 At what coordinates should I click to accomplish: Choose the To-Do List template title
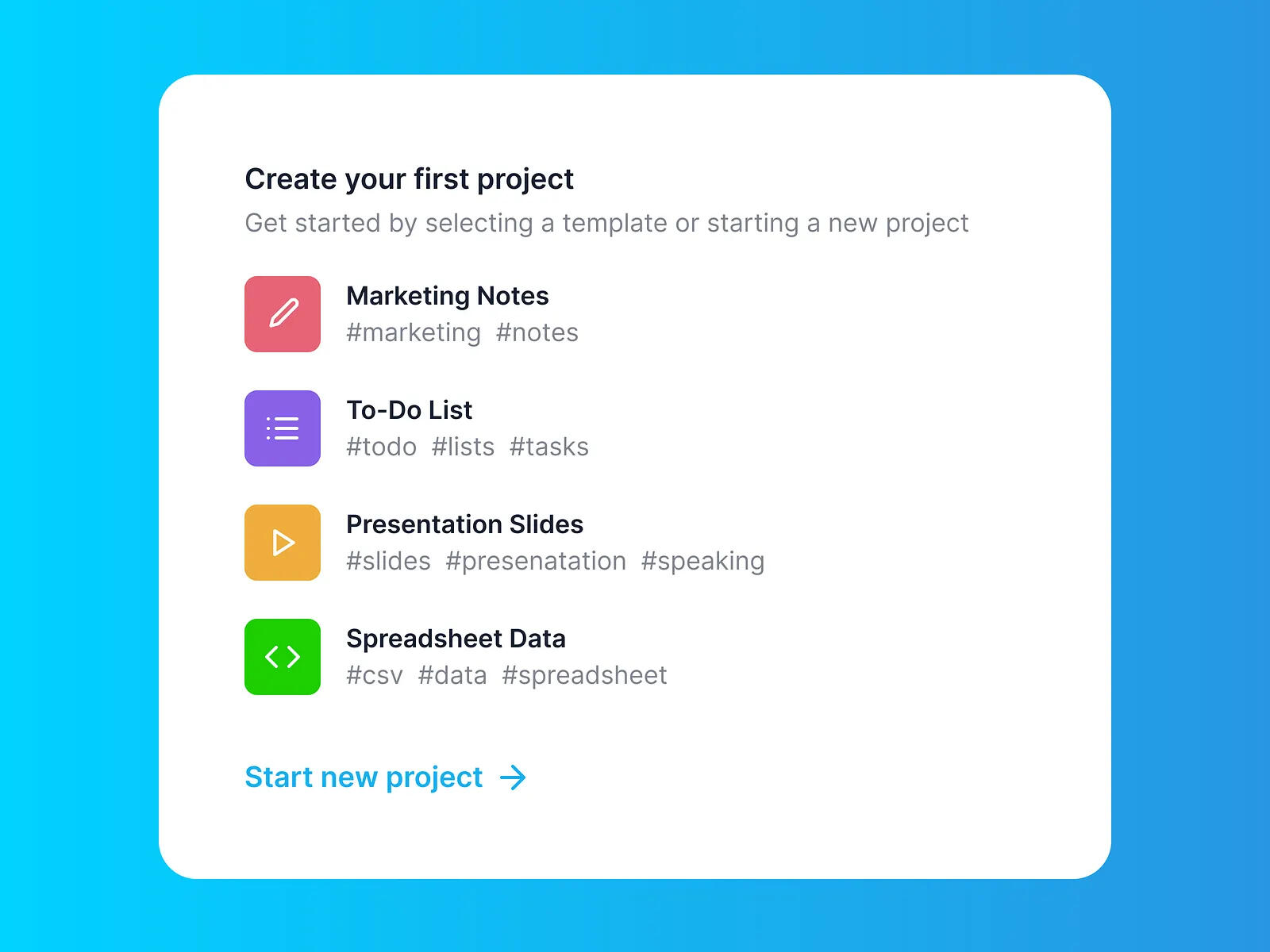click(x=410, y=410)
